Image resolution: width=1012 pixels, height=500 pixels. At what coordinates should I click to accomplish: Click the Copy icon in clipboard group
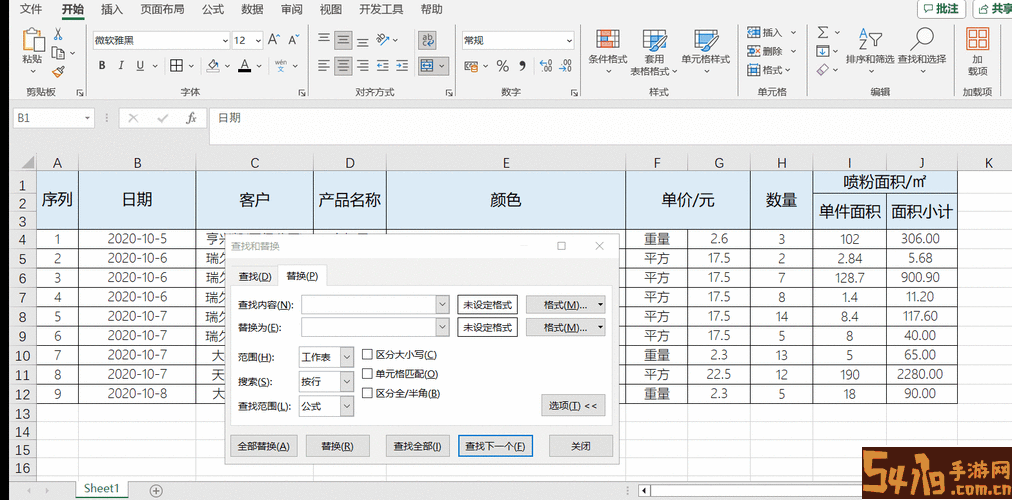[58, 53]
